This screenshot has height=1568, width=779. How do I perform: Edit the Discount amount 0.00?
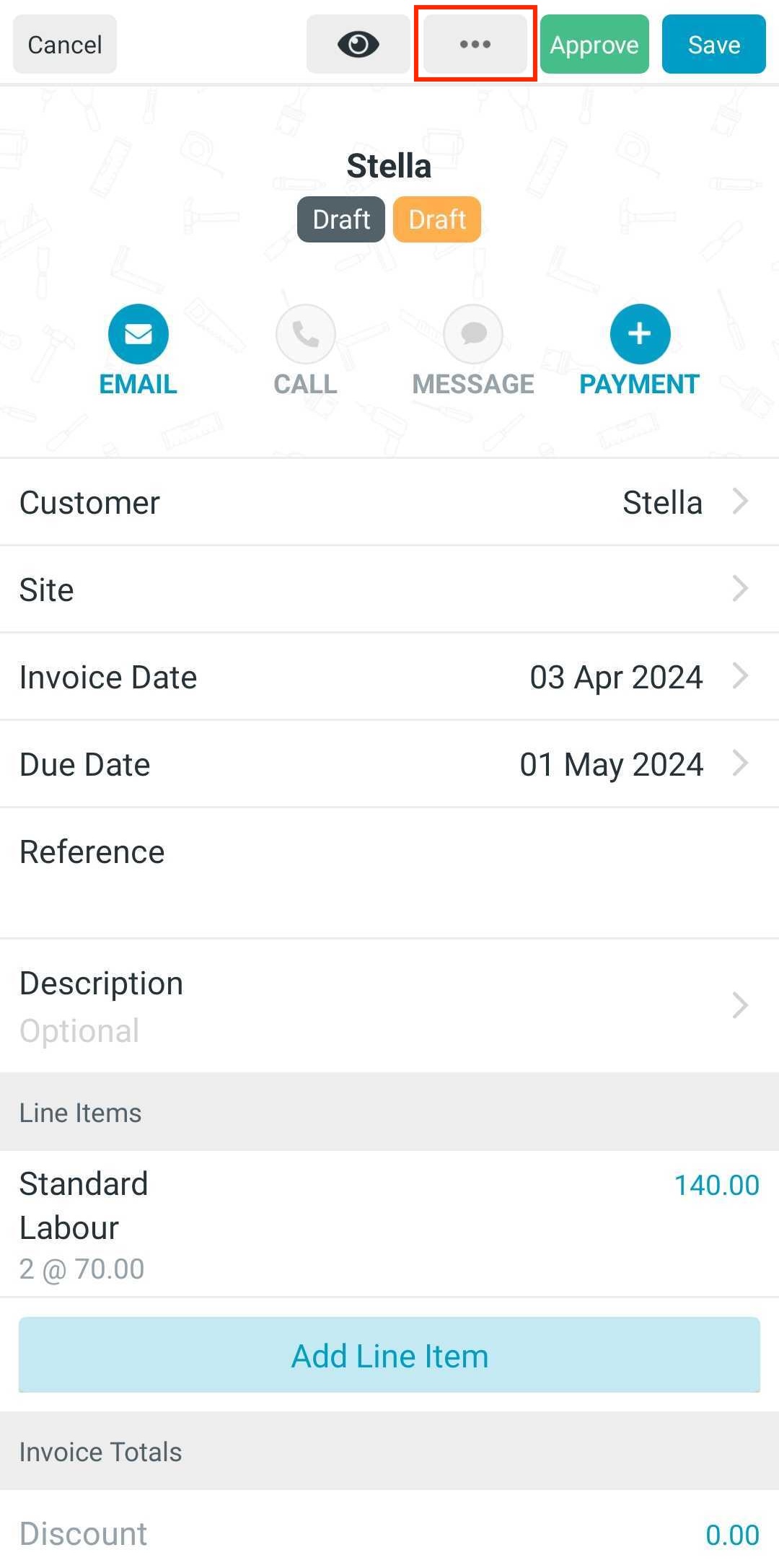tap(732, 1535)
